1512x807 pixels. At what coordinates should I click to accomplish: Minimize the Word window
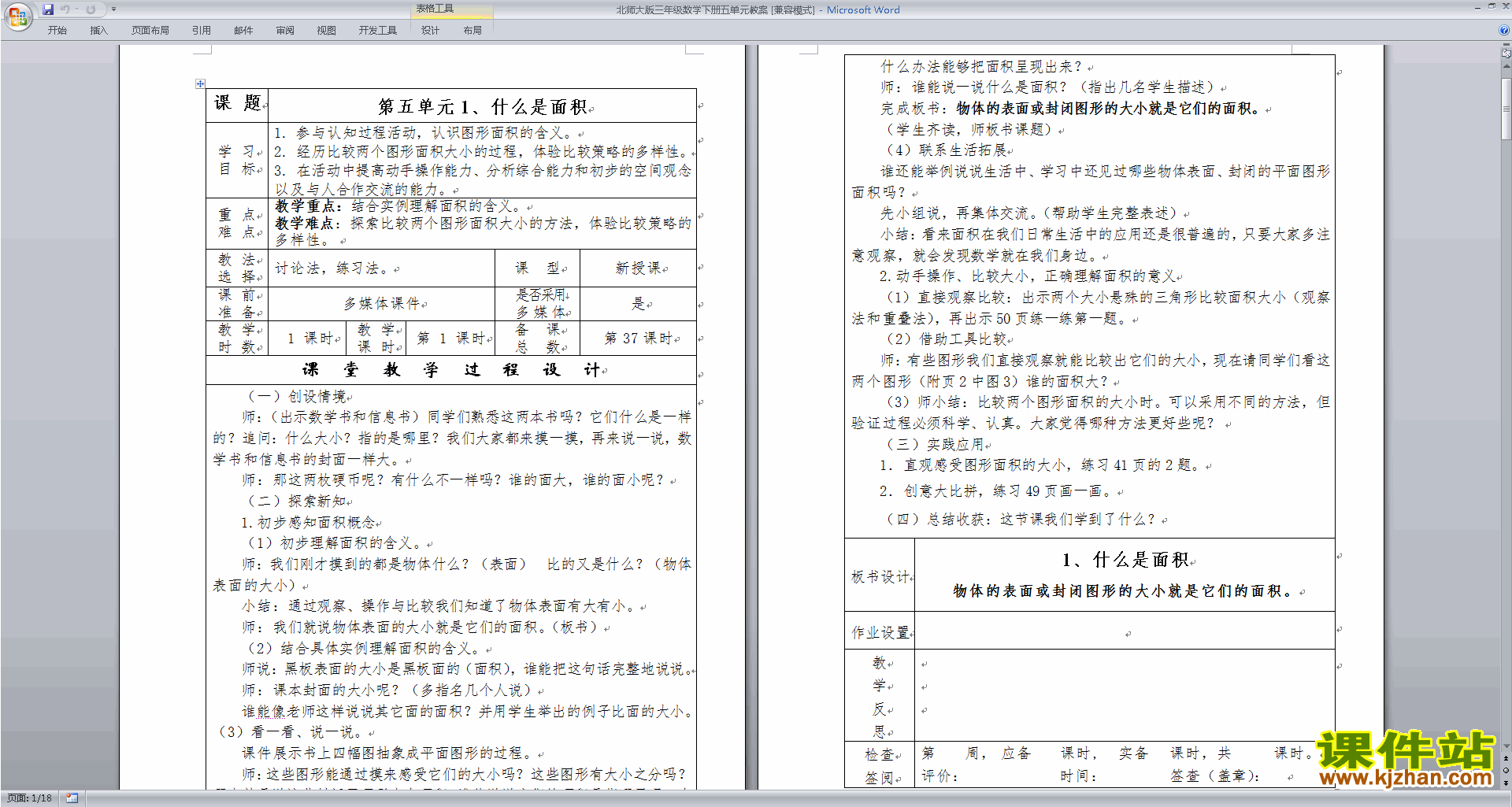pos(1477,6)
